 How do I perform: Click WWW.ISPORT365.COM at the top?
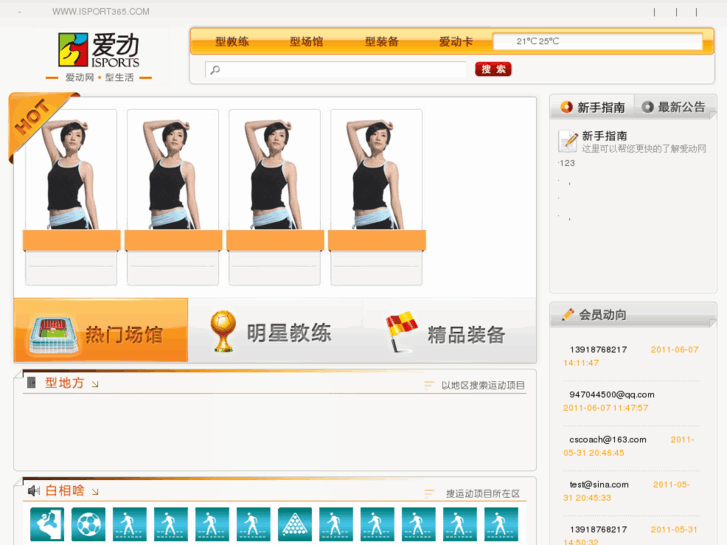click(x=101, y=12)
